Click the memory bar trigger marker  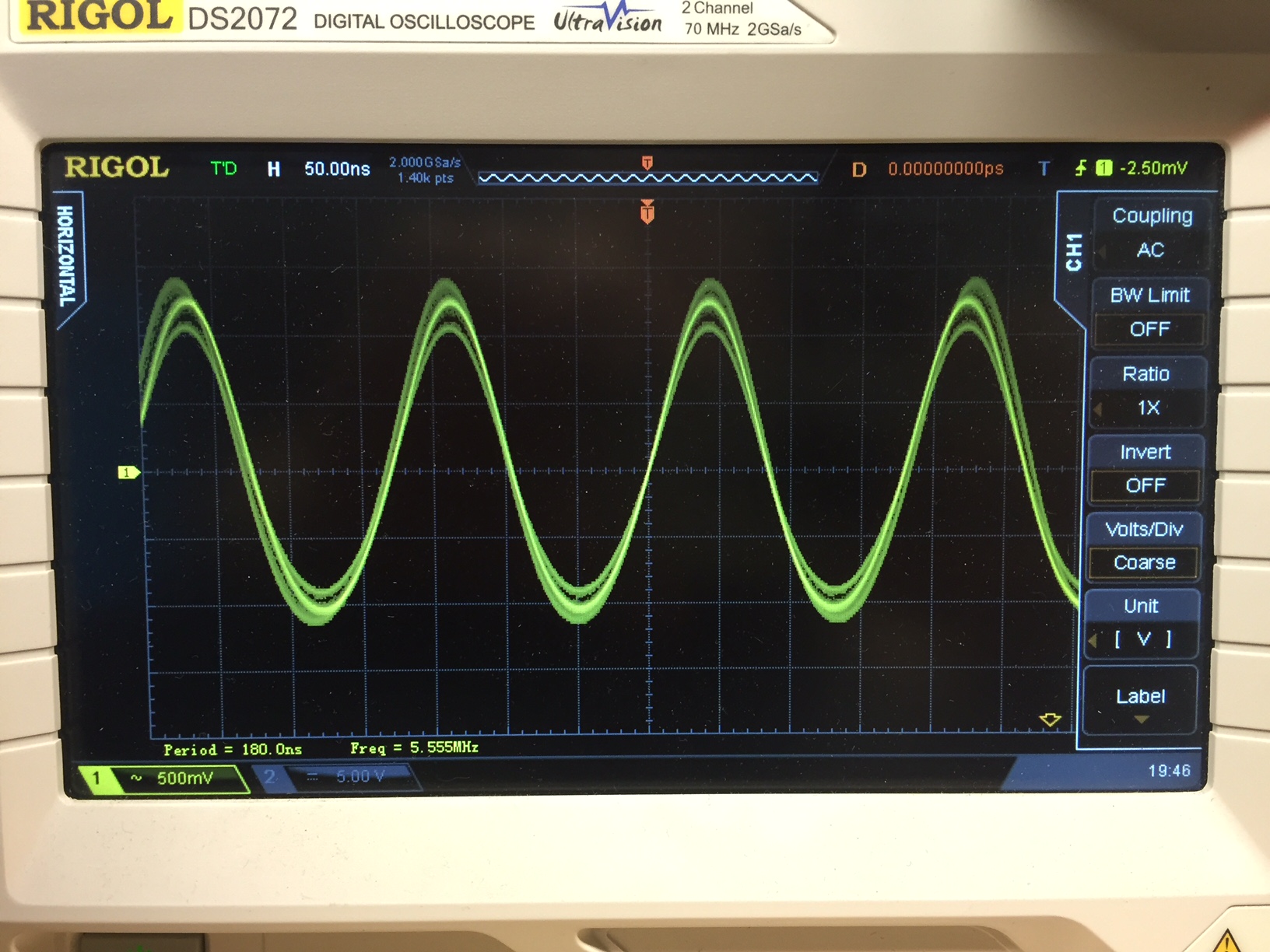click(647, 163)
